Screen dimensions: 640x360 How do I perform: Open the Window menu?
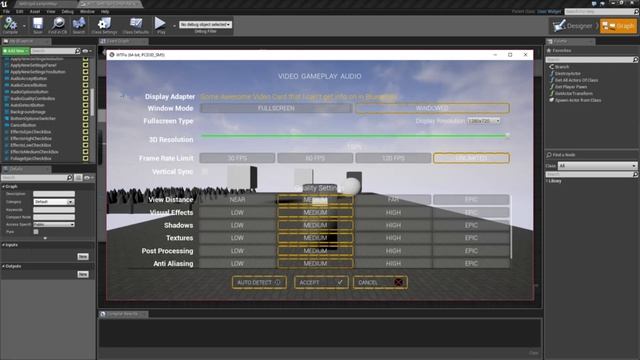87,11
